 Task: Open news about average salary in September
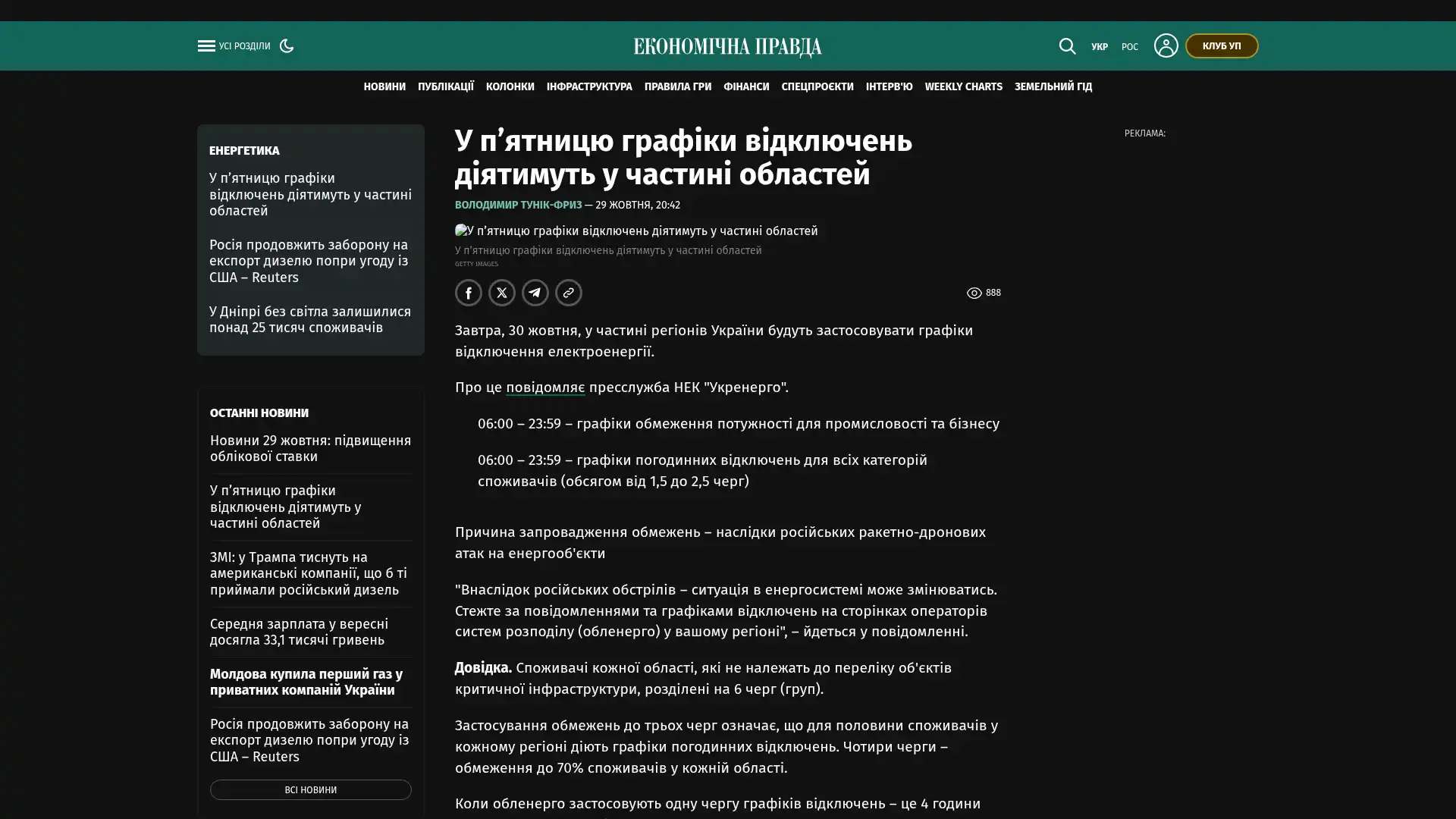(x=299, y=632)
